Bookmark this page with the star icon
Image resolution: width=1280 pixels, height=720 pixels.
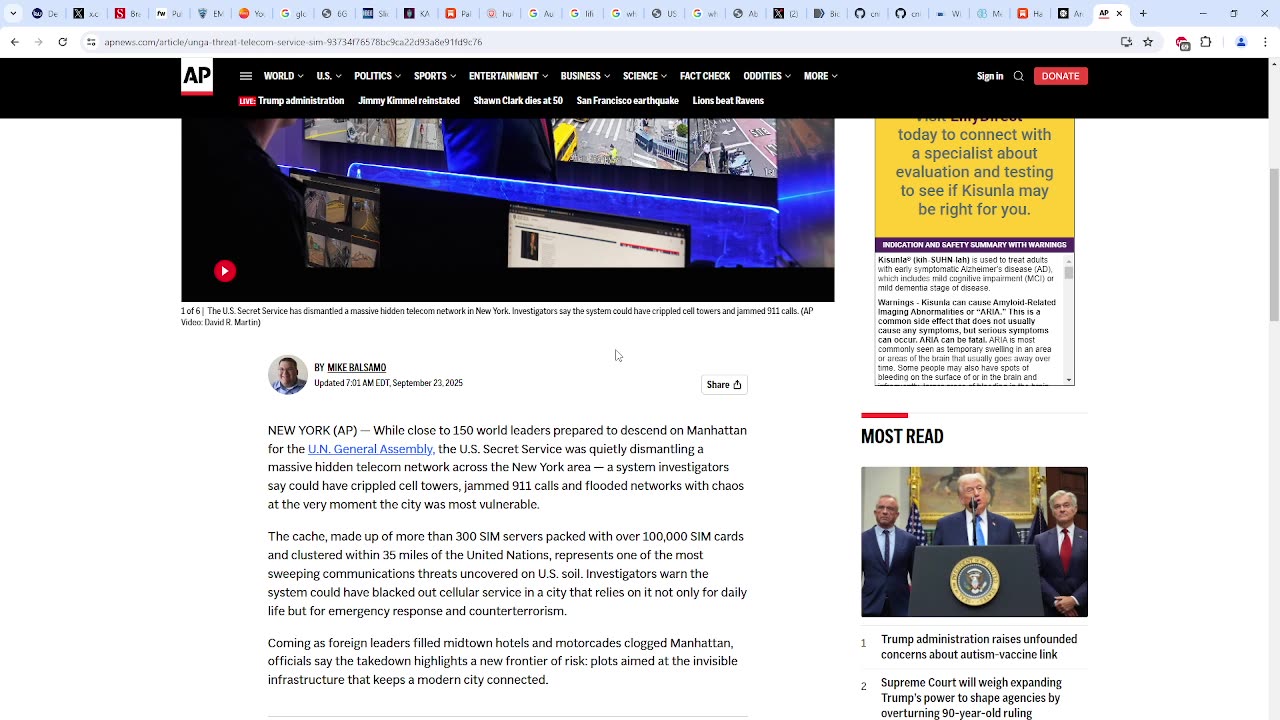coord(1148,42)
